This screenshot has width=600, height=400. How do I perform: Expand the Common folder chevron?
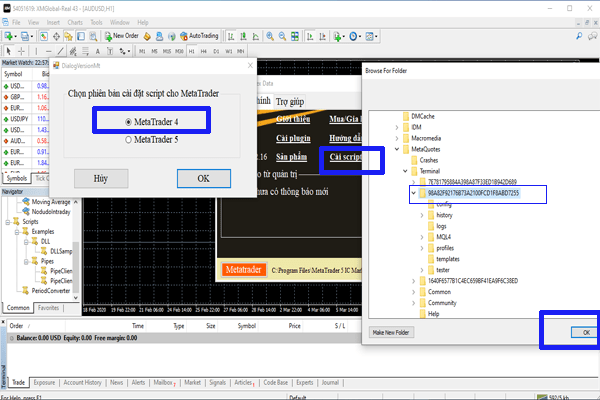click(414, 292)
